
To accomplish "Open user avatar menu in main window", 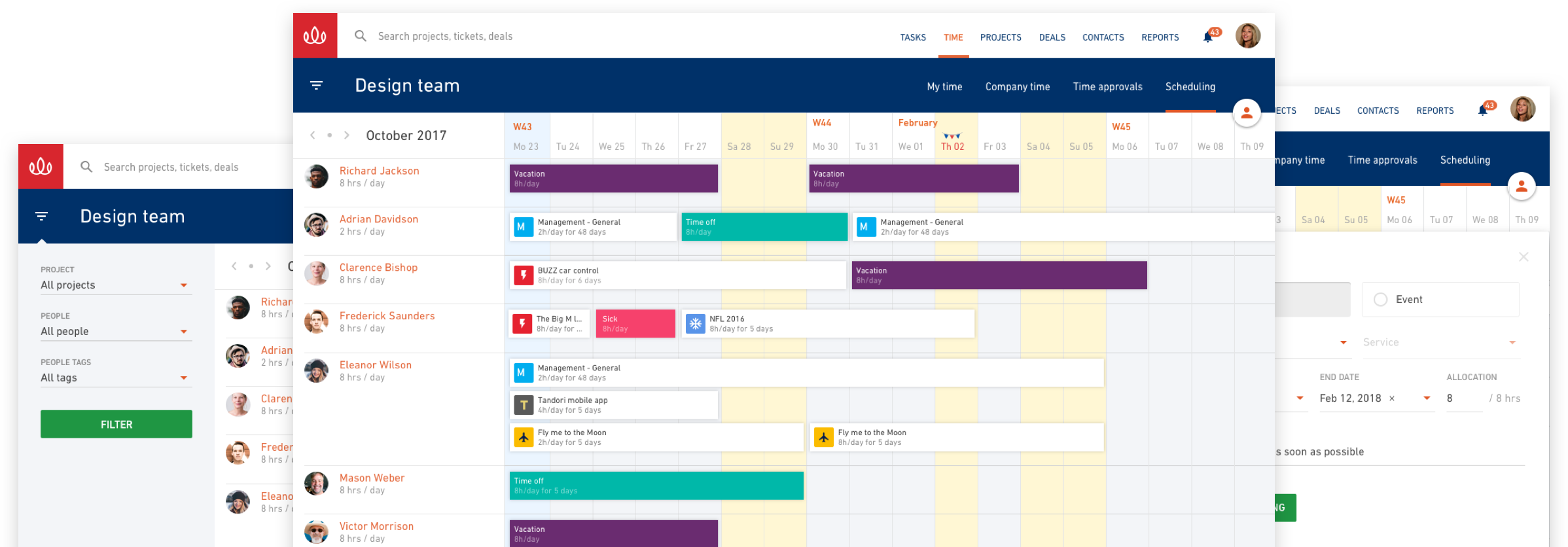I will click(x=1247, y=36).
